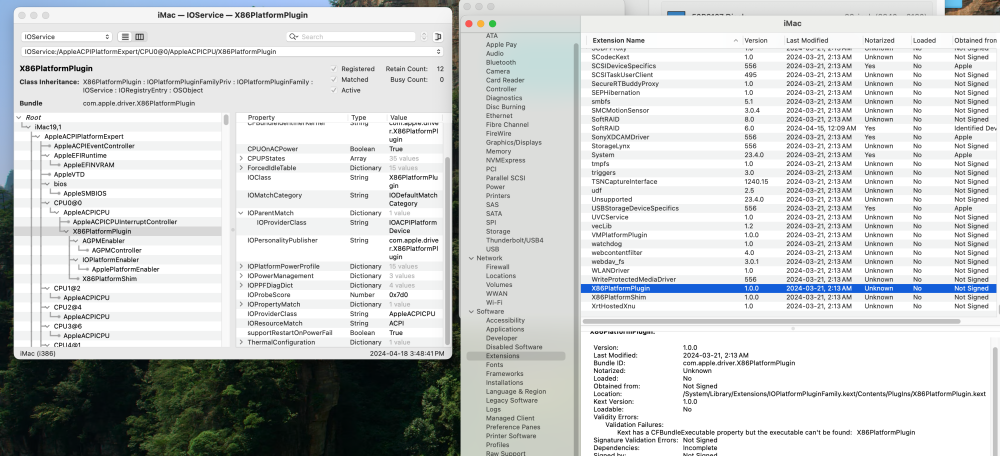Select the X86PlatformShim extension row
The image size is (1000, 456).
click(x=790, y=297)
